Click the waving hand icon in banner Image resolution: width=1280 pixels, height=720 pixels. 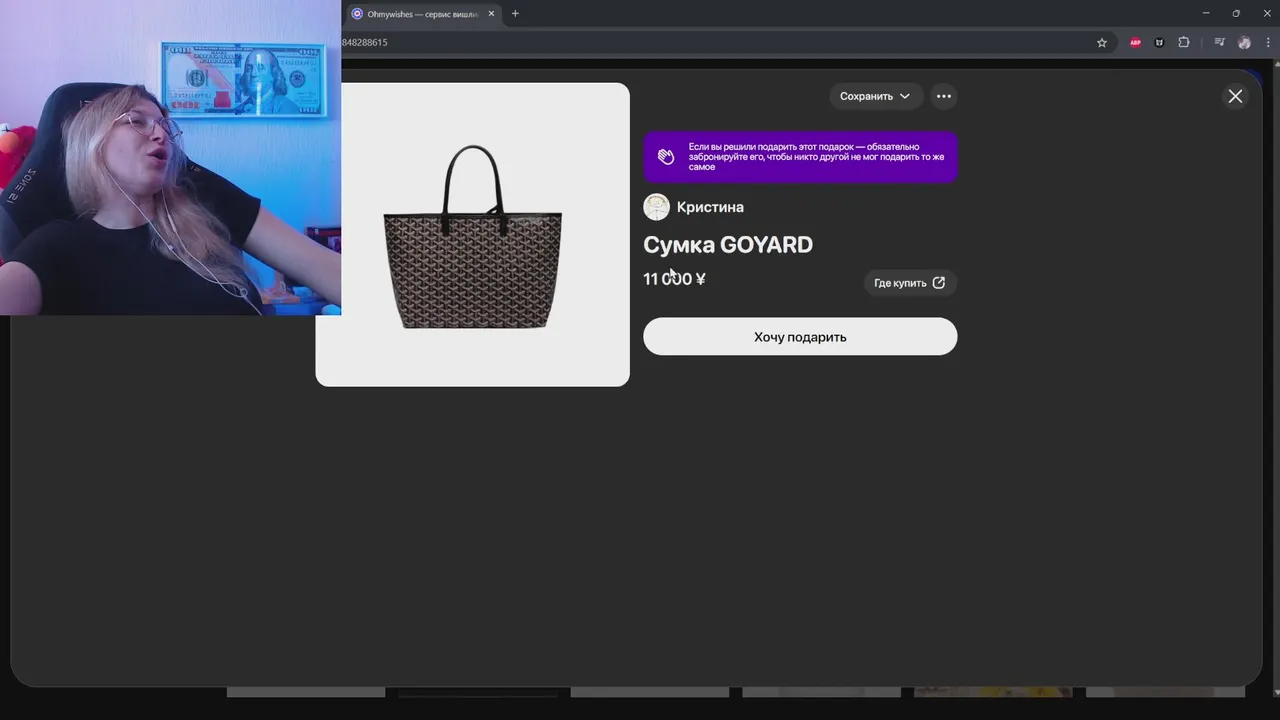(x=666, y=157)
